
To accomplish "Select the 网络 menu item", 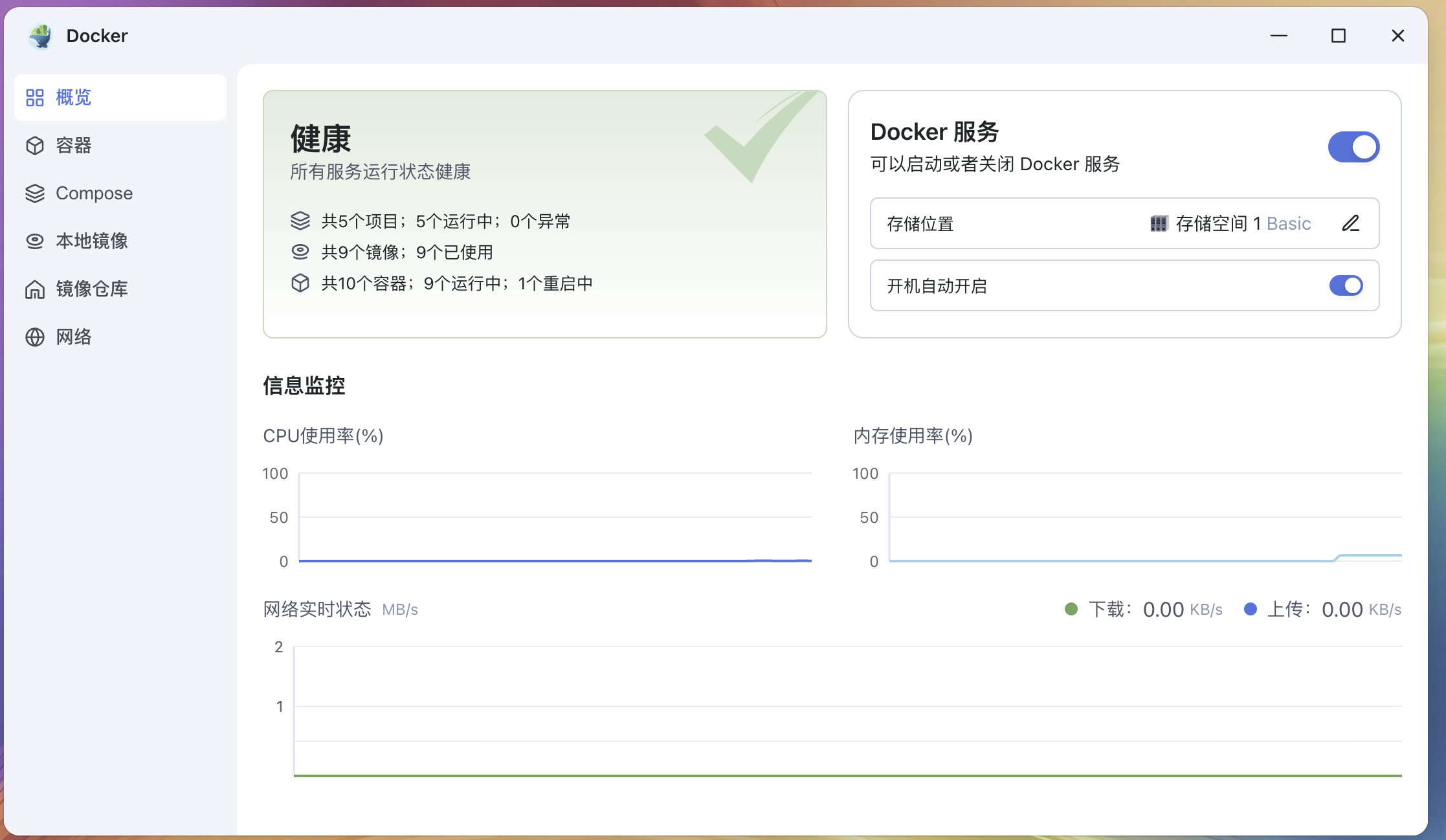I will [x=74, y=337].
